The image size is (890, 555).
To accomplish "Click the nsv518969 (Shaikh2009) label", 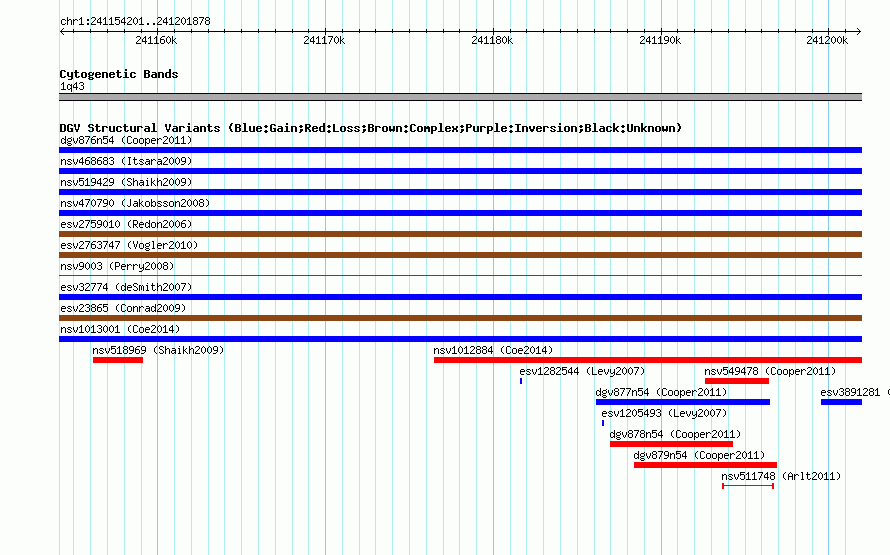I will pos(158,350).
